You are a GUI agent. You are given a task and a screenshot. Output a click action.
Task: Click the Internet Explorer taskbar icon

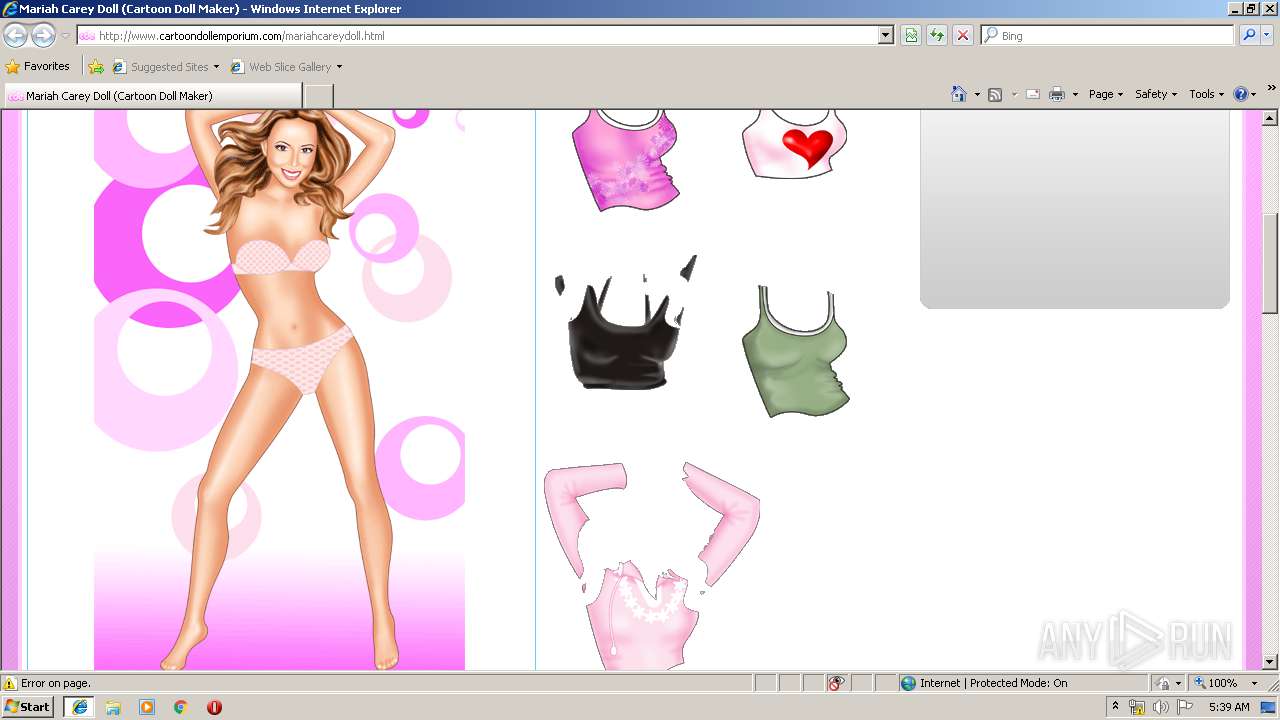point(80,707)
